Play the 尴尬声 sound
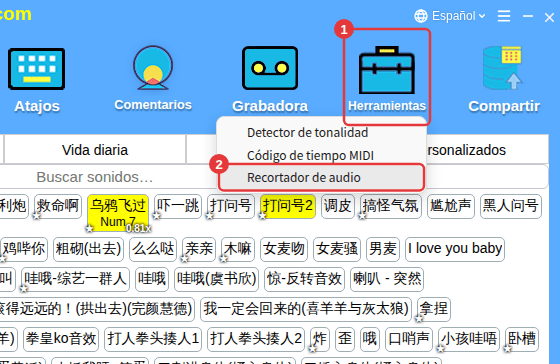The image size is (560, 364). (x=451, y=206)
